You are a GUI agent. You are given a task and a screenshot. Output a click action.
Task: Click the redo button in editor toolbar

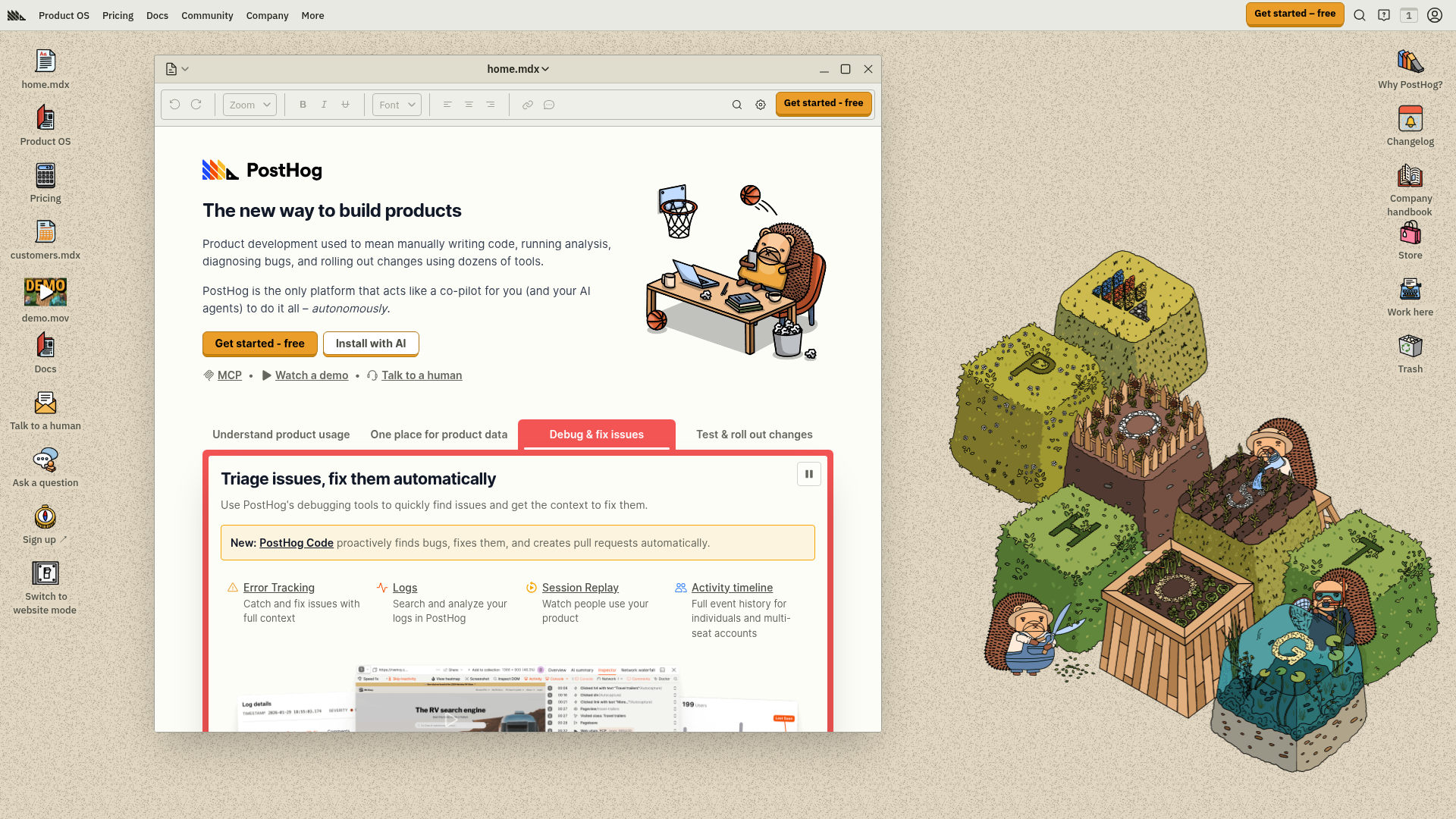(x=196, y=105)
